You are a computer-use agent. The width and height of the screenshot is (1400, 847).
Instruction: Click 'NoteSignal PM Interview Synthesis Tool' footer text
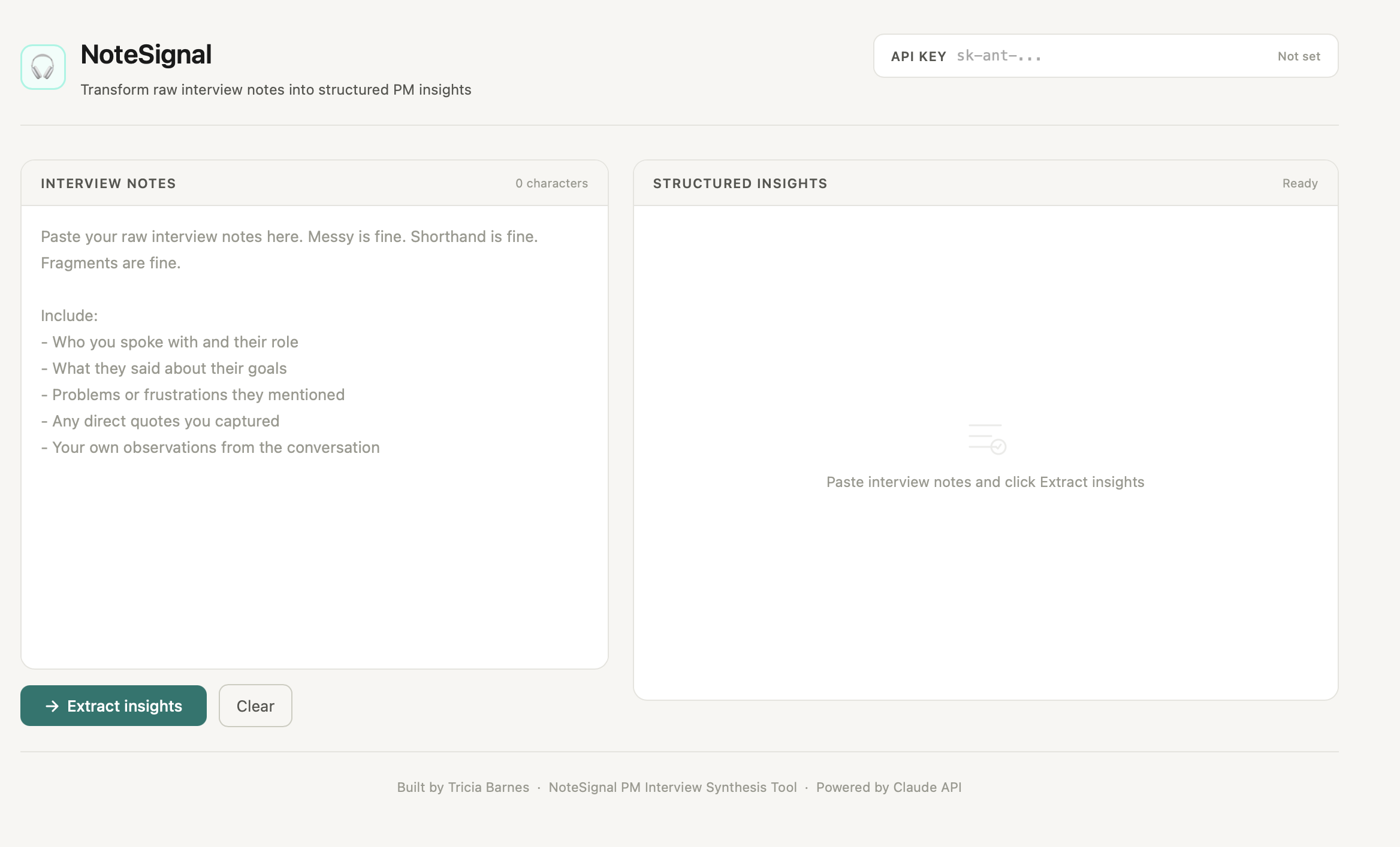click(672, 787)
